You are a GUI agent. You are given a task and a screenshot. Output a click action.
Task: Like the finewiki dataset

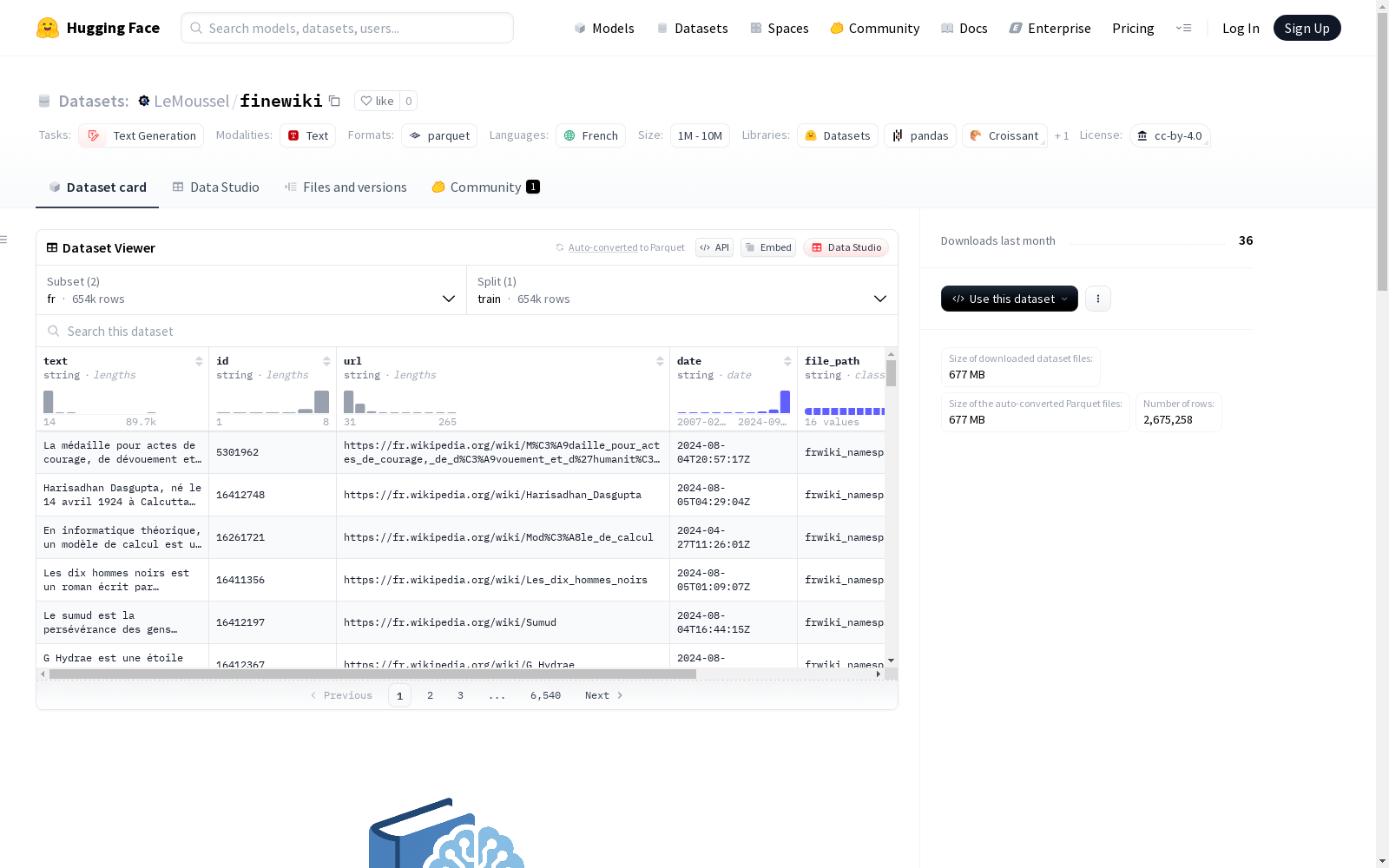click(x=377, y=101)
